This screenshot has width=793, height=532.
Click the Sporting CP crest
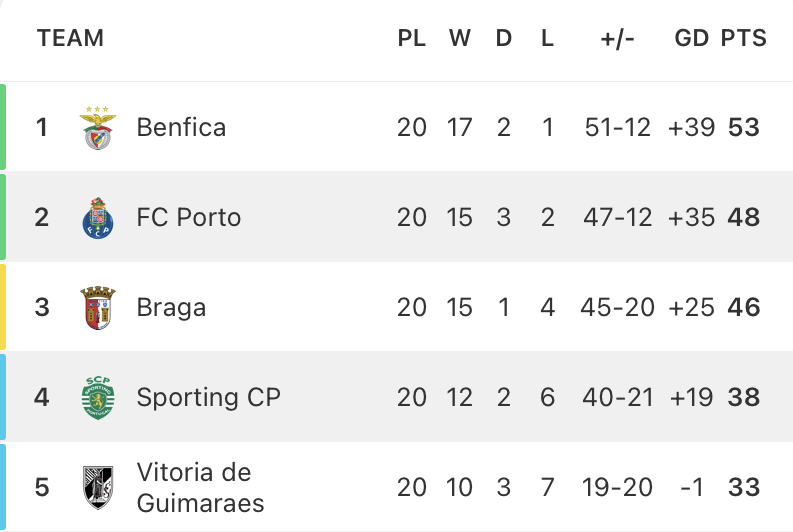98,398
